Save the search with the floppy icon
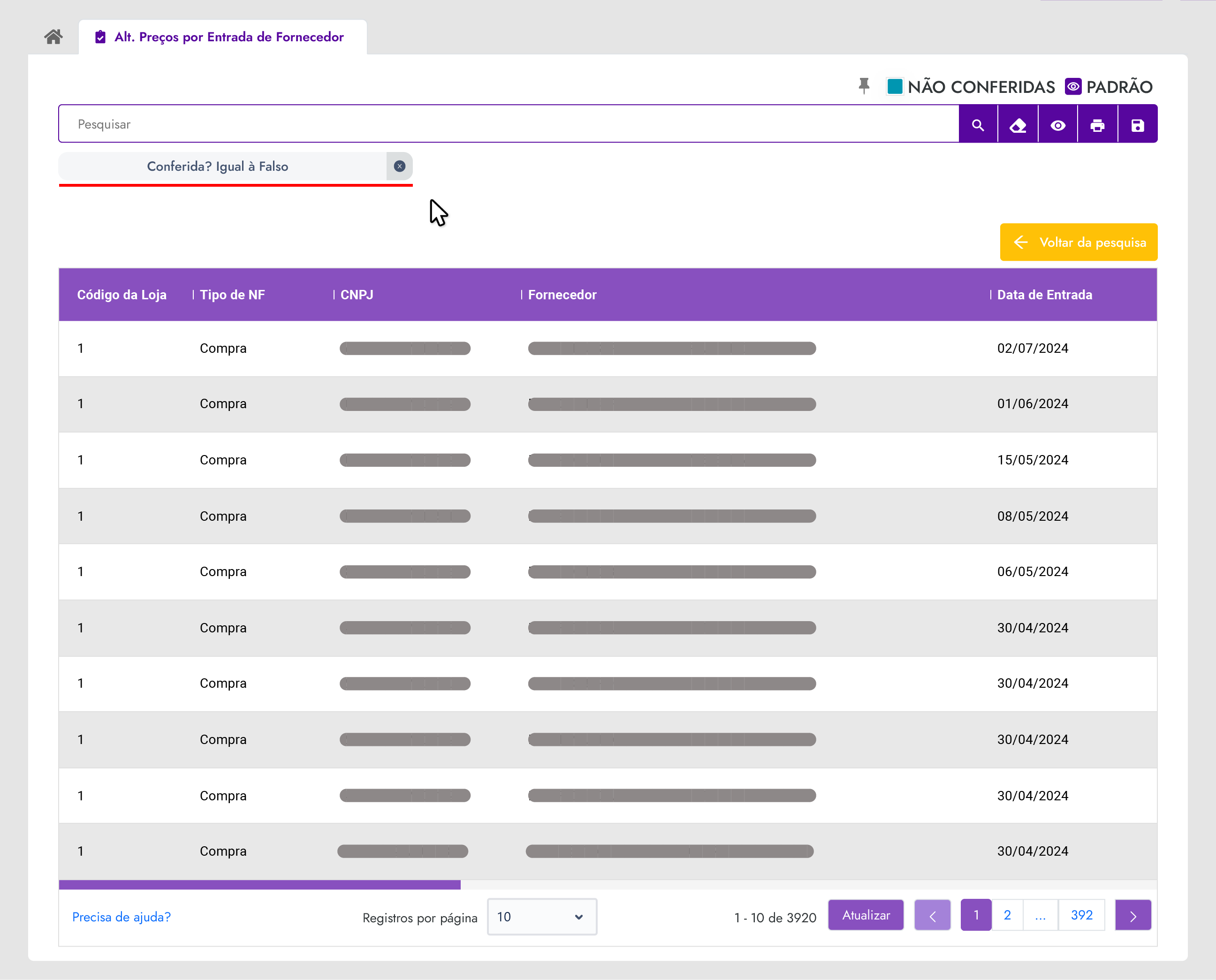This screenshot has width=1216, height=980. [x=1138, y=124]
